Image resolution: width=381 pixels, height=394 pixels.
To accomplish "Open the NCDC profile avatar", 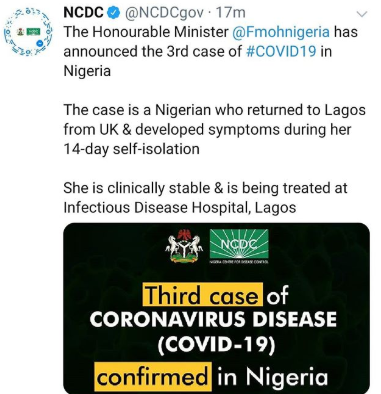I will (x=28, y=32).
